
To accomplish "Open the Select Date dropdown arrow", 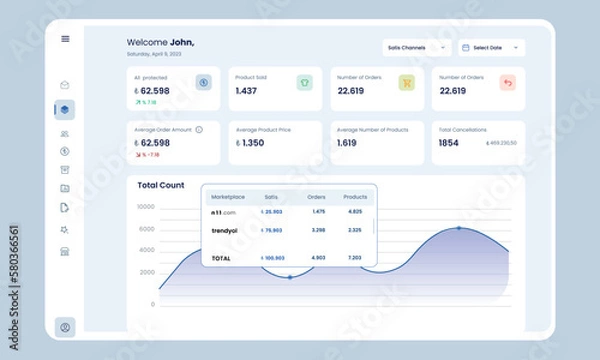I will (x=515, y=48).
